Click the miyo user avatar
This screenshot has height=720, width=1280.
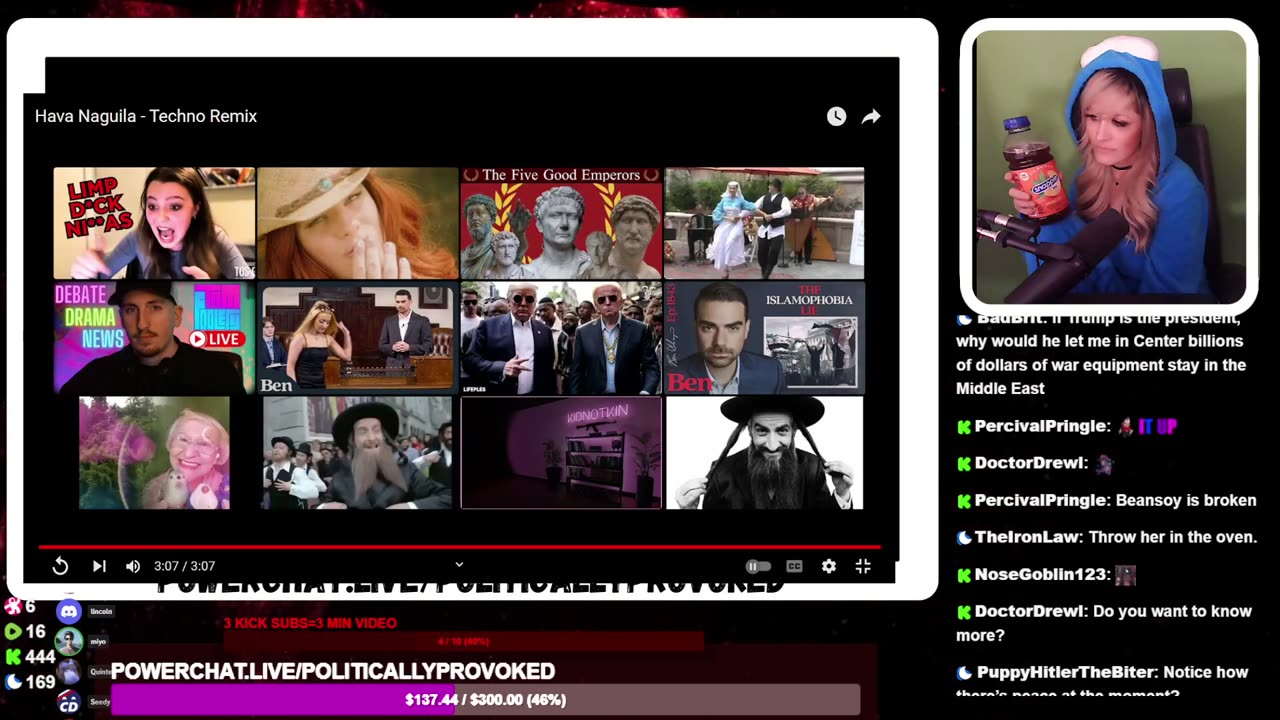[69, 641]
